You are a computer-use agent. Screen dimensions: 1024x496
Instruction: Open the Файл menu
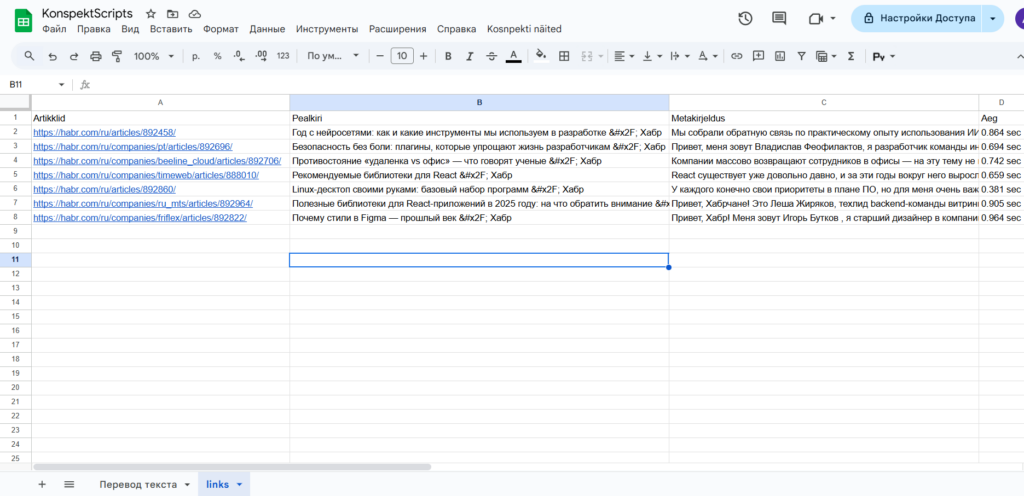pyautogui.click(x=54, y=29)
